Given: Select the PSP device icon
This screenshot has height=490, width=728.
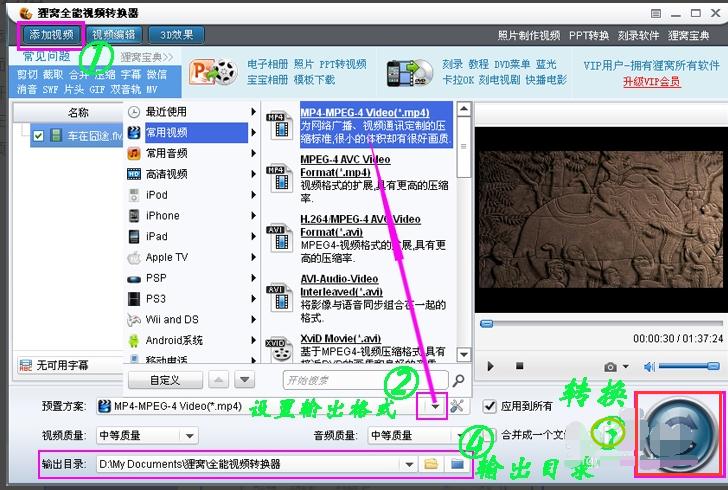Looking at the screenshot, I should click(x=134, y=279).
